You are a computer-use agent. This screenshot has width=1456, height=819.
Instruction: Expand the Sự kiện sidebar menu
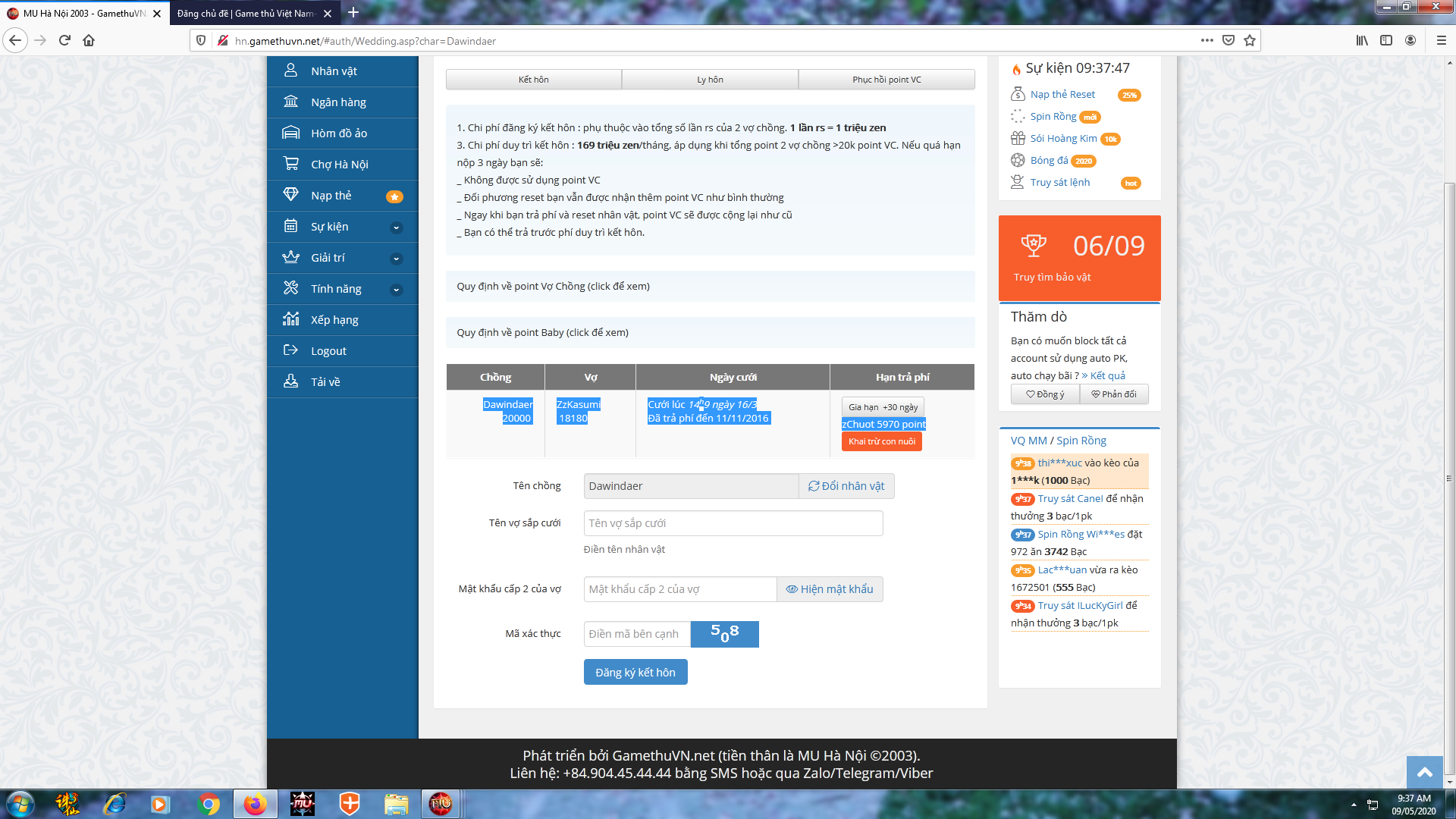coord(396,227)
